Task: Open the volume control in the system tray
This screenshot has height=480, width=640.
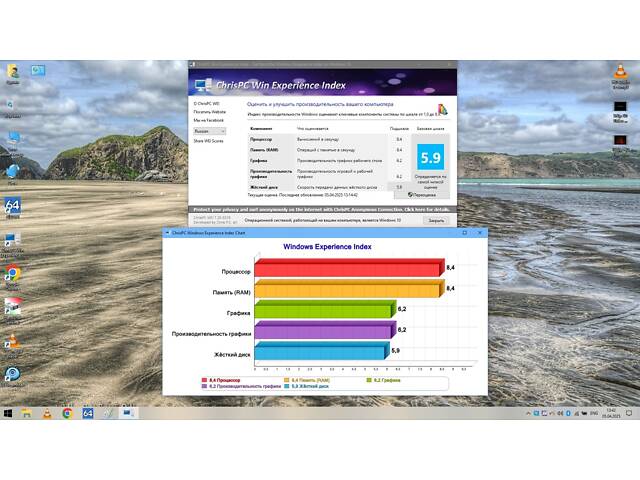Action: pyautogui.click(x=560, y=413)
